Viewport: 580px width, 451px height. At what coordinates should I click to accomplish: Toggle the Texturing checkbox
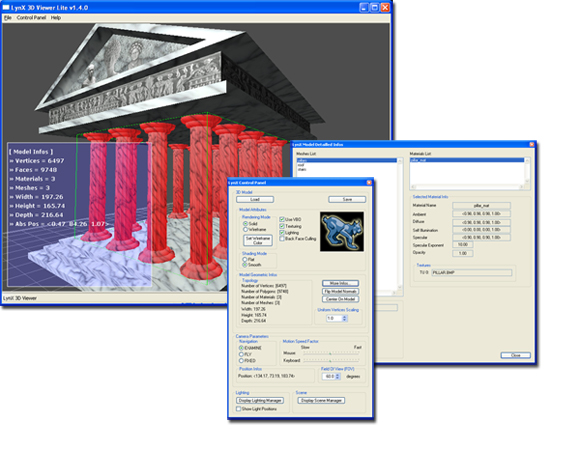[x=282, y=226]
